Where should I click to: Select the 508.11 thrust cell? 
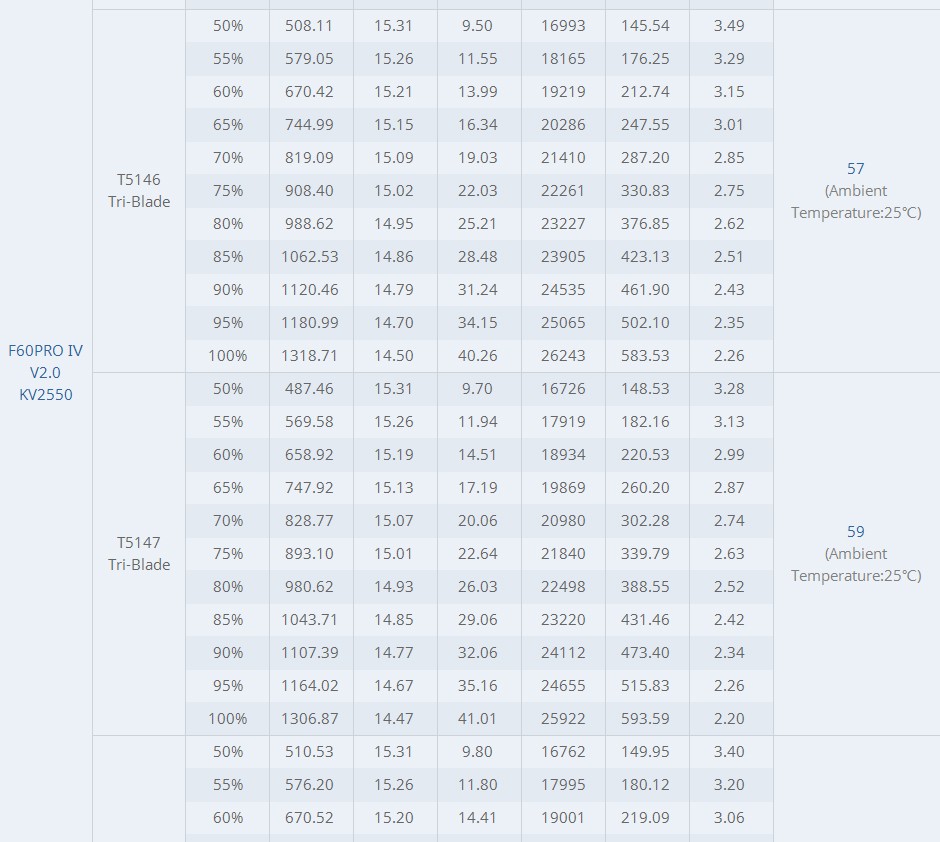coord(309,26)
